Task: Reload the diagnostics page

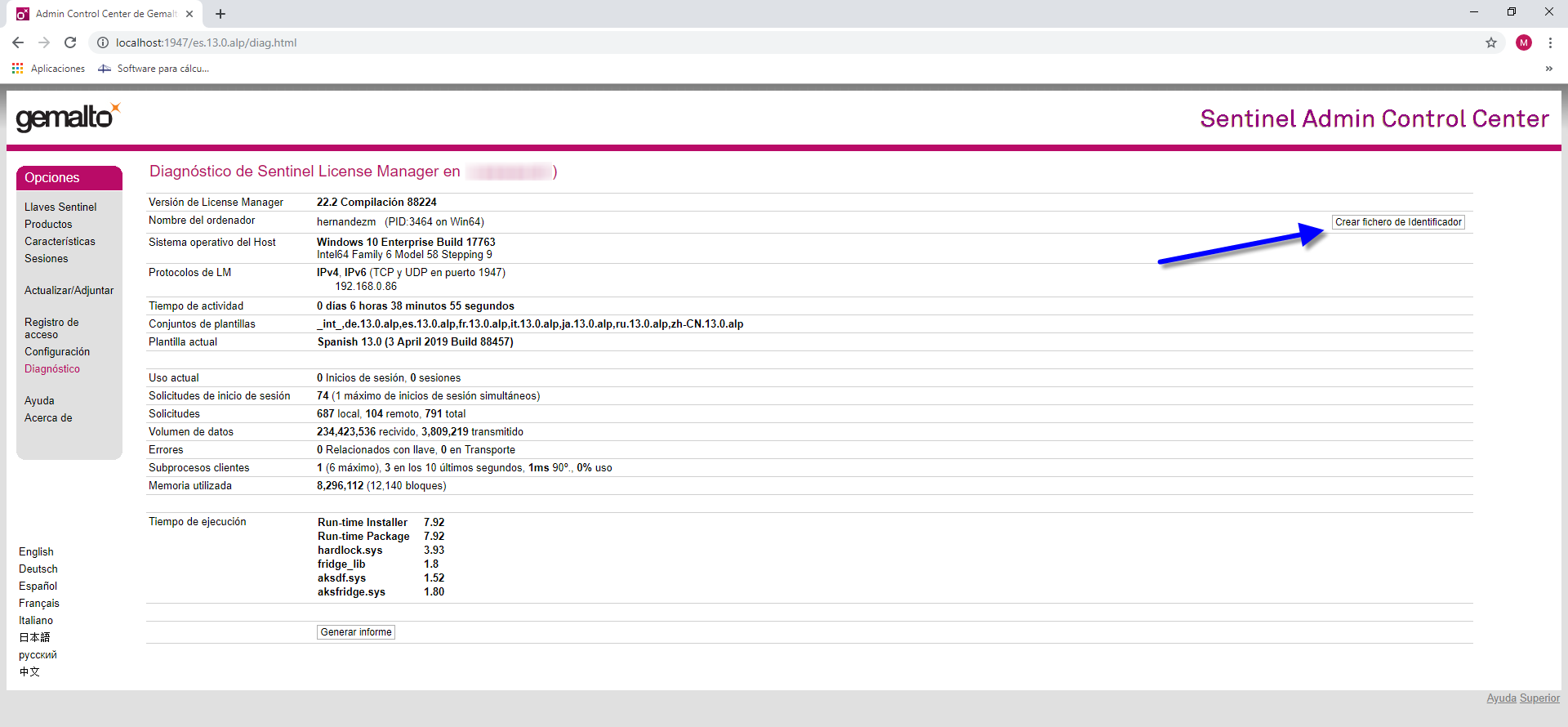Action: [70, 42]
